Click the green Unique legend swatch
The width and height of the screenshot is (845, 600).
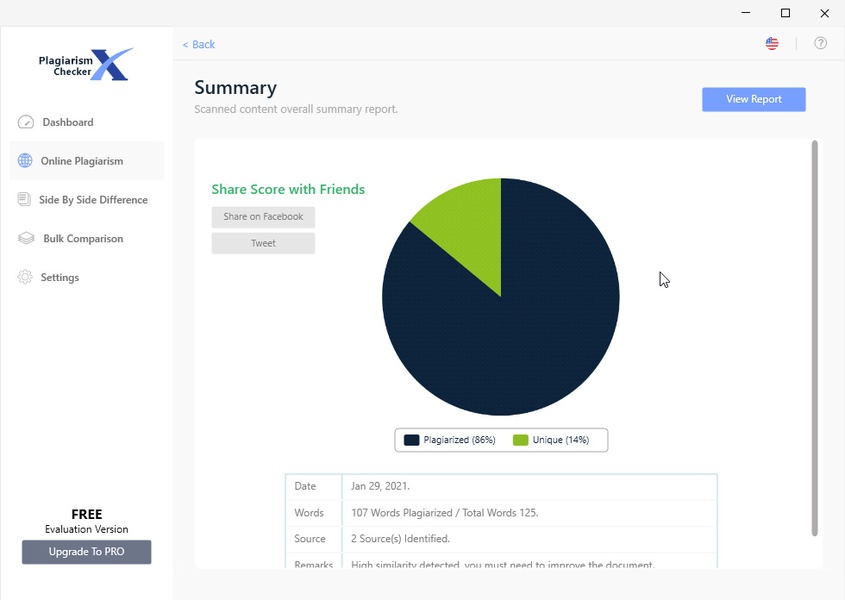[x=520, y=440]
